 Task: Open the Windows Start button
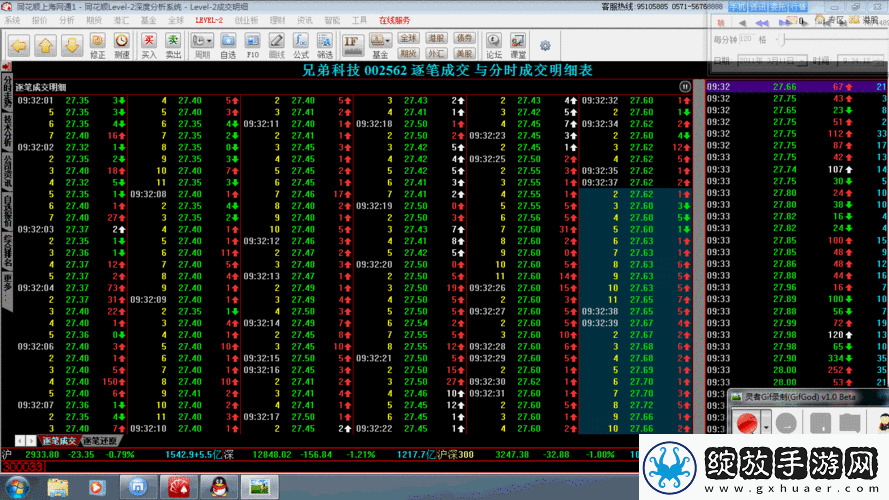(x=18, y=487)
